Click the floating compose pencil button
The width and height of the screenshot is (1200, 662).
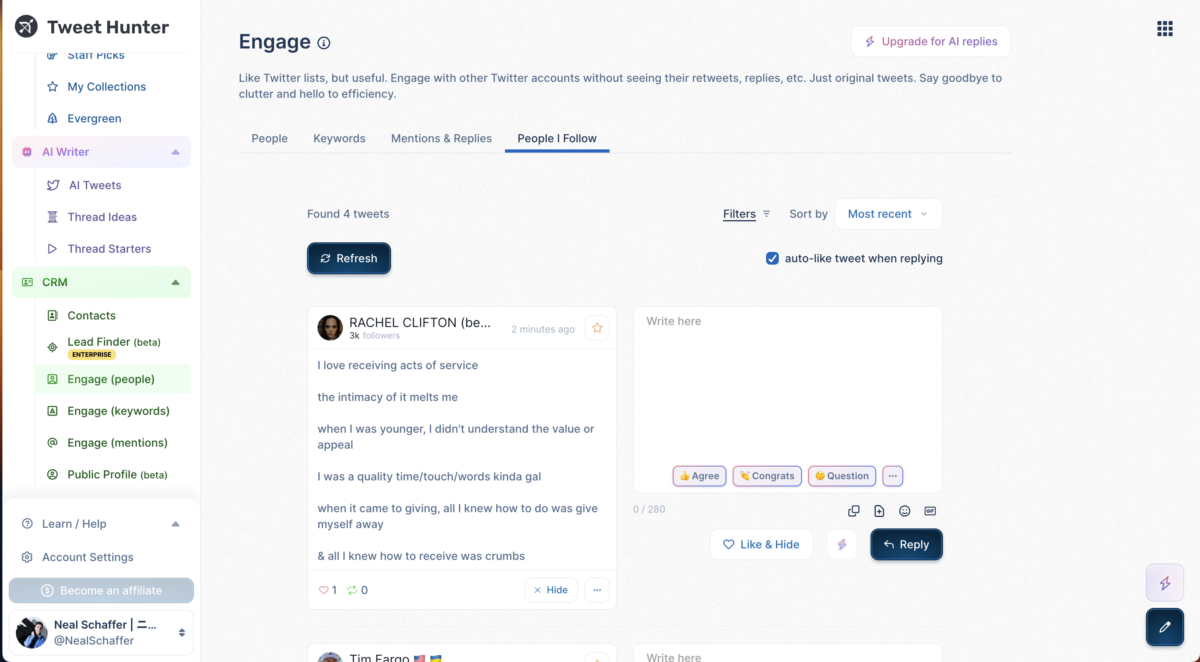(1165, 627)
